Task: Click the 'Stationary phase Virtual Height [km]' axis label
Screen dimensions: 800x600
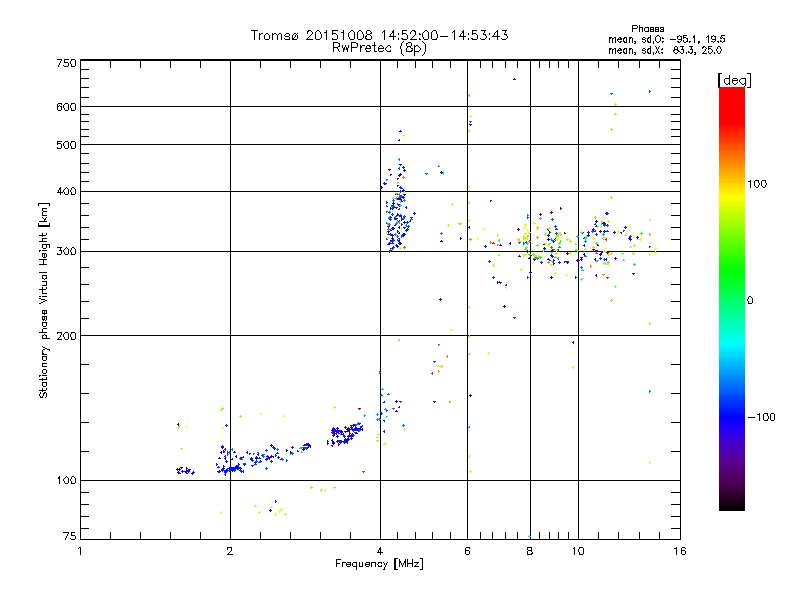Action: (x=43, y=301)
